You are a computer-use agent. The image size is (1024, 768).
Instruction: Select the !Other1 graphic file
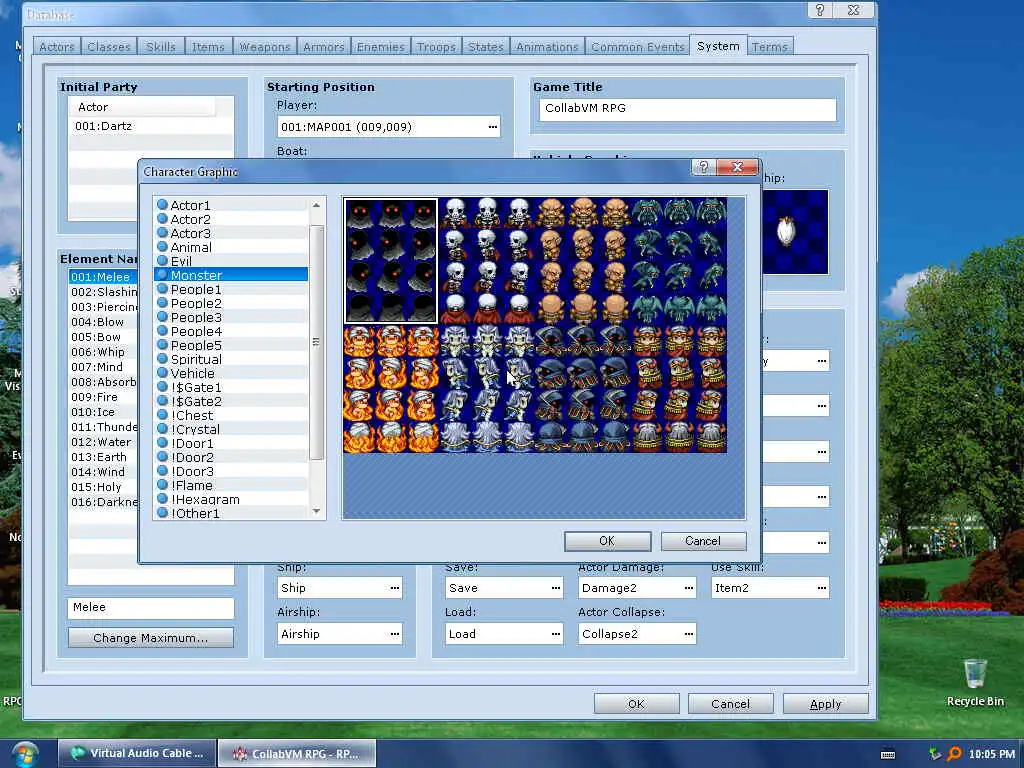(231, 513)
